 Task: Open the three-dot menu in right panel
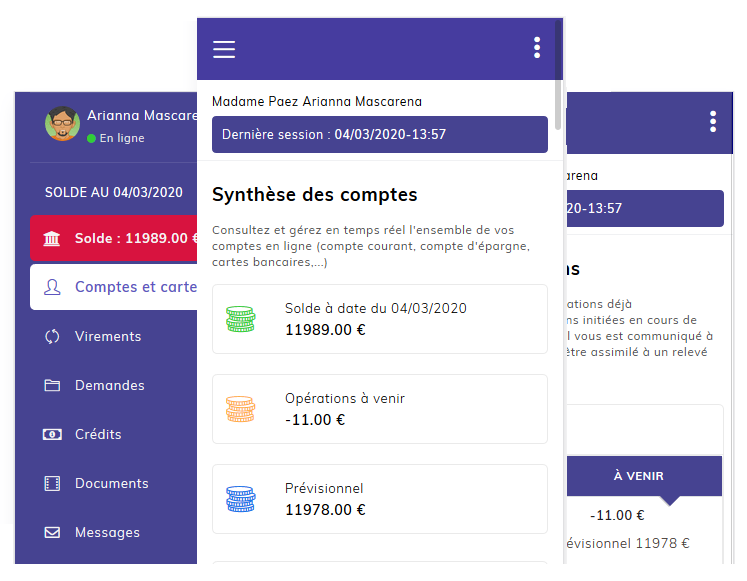tap(713, 122)
